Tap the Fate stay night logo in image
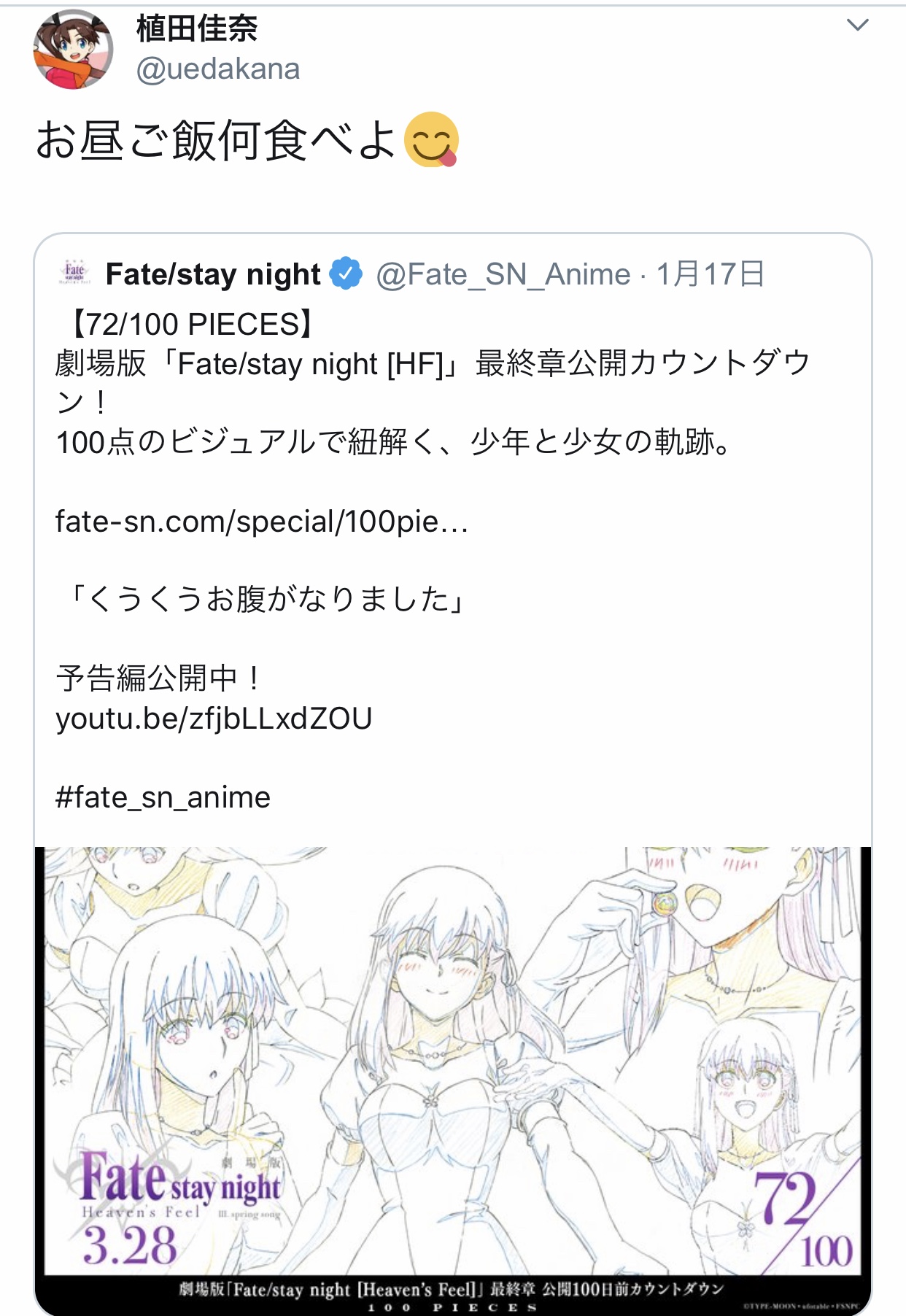The height and width of the screenshot is (1316, 906). click(x=179, y=1182)
